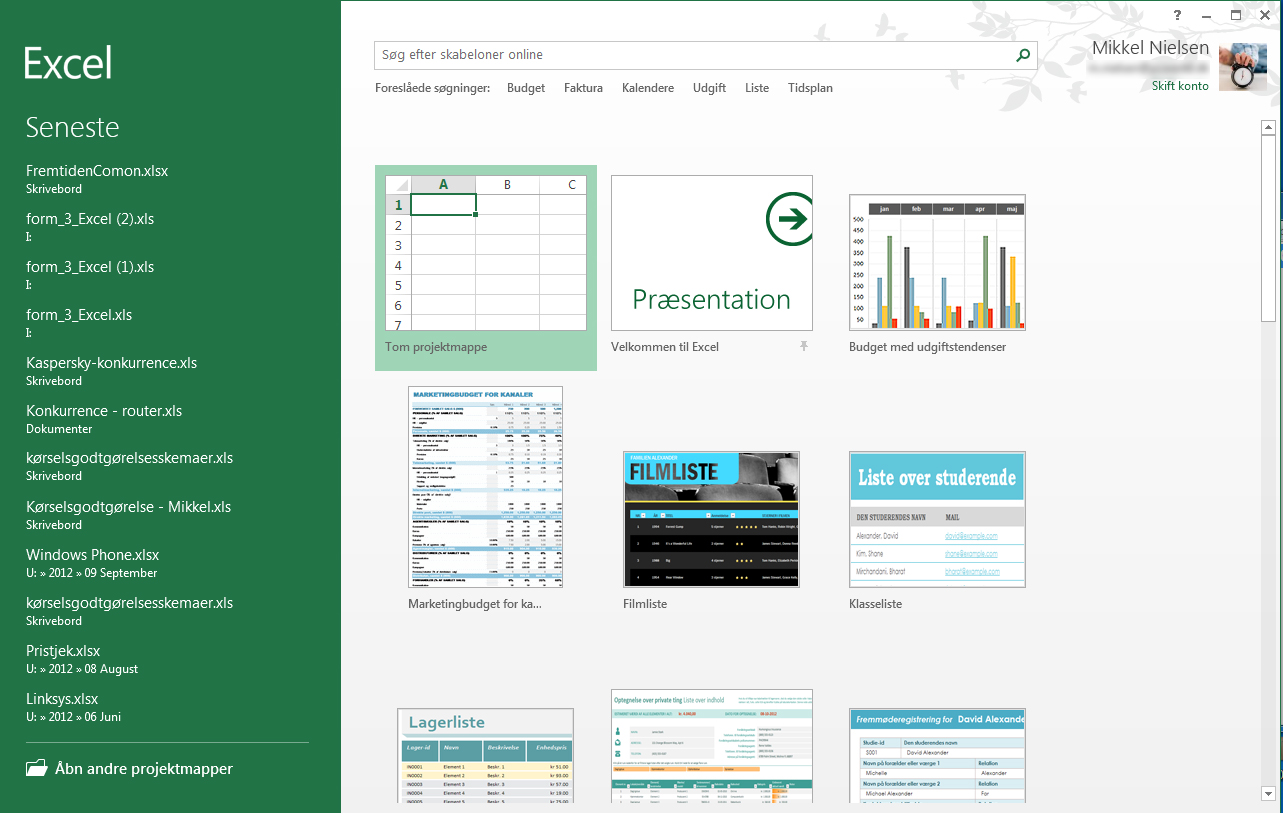Pick the Optegnelse over private ting template

coord(712,746)
